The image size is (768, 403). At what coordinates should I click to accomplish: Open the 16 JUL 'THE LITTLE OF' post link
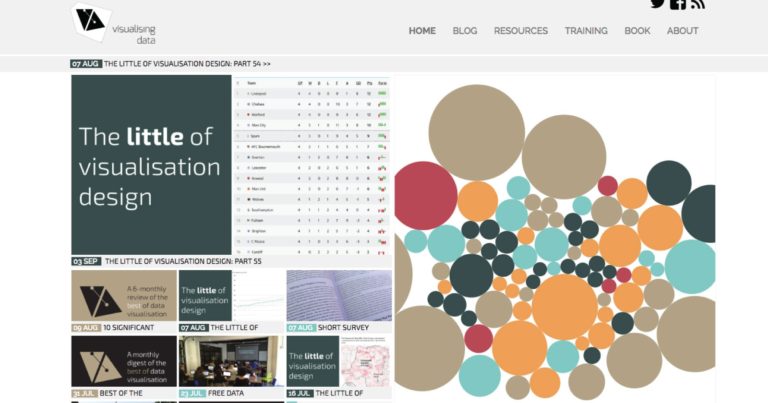[x=339, y=393]
